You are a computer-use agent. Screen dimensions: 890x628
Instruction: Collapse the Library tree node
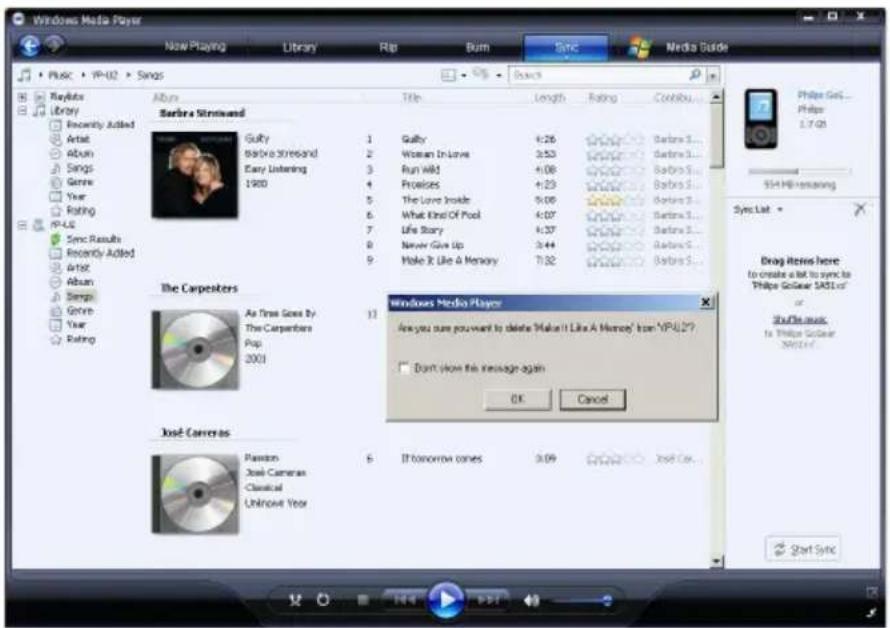pos(23,111)
